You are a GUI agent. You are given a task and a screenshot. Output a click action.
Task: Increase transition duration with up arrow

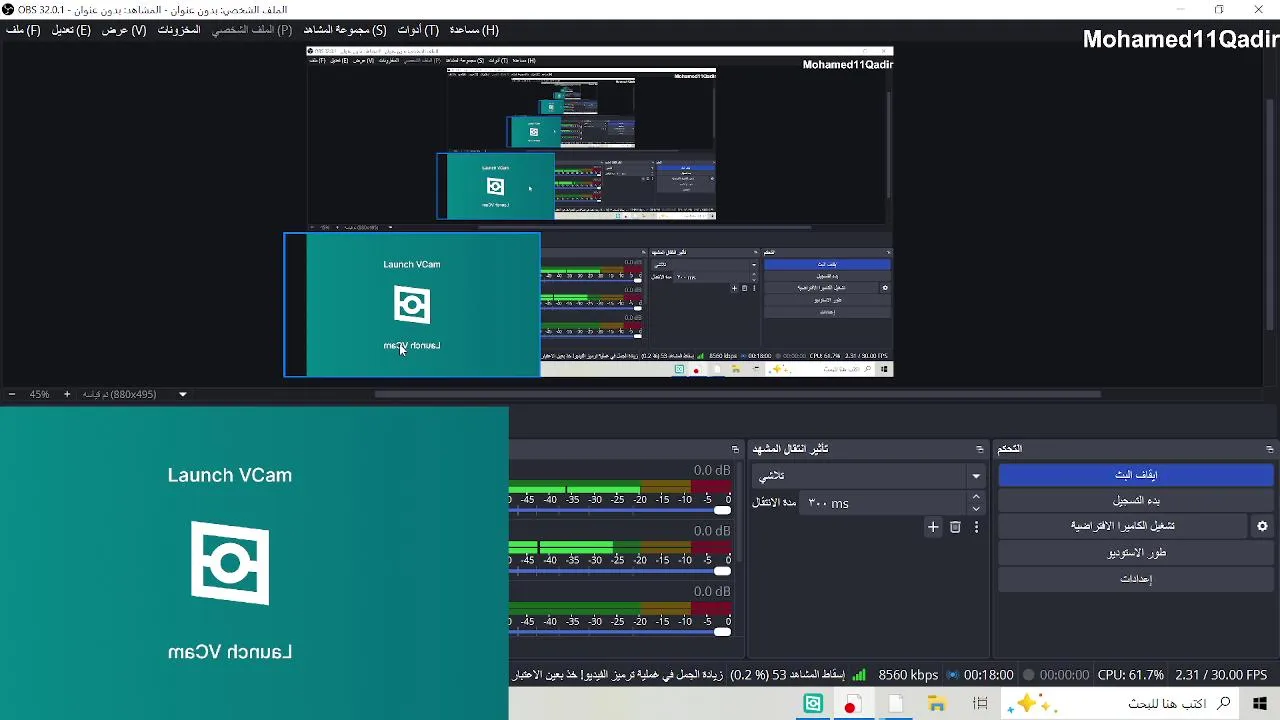pos(977,497)
